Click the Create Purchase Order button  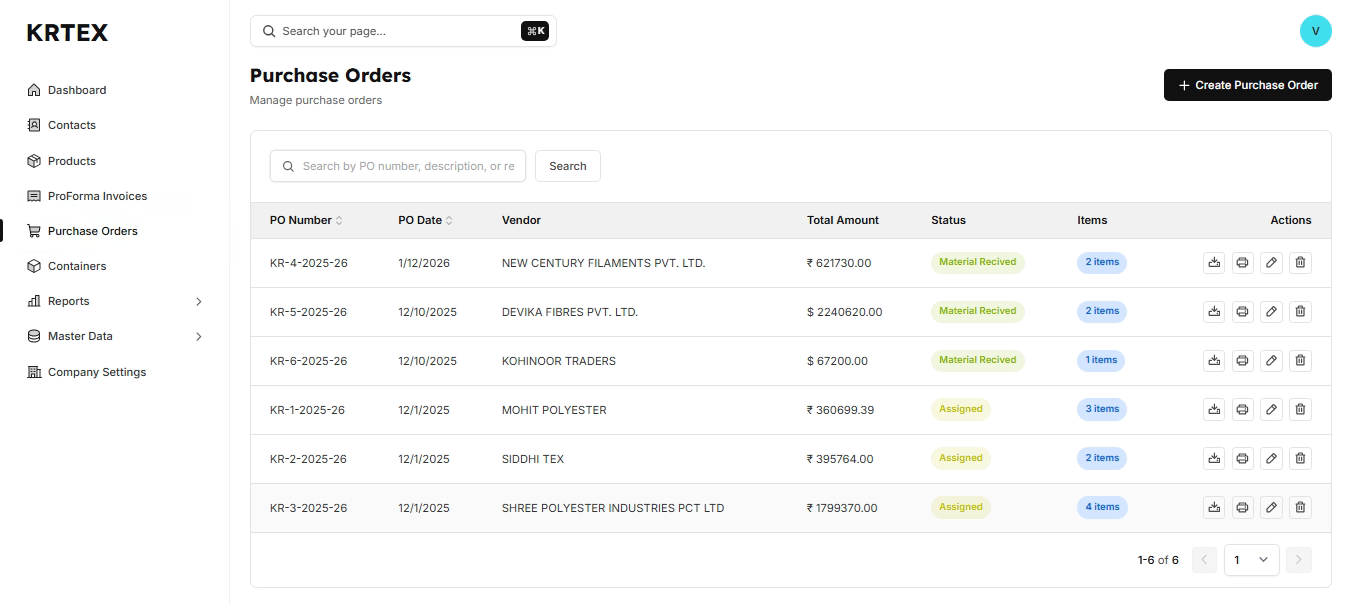point(1247,85)
